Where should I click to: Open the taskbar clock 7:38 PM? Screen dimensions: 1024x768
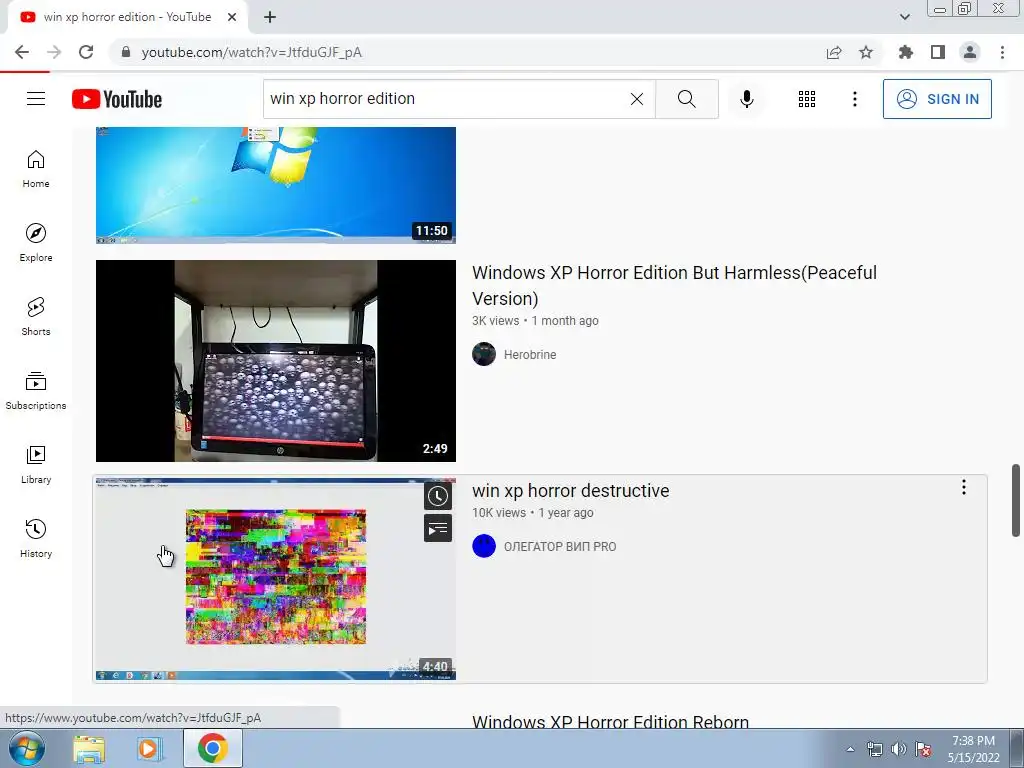[x=973, y=749]
